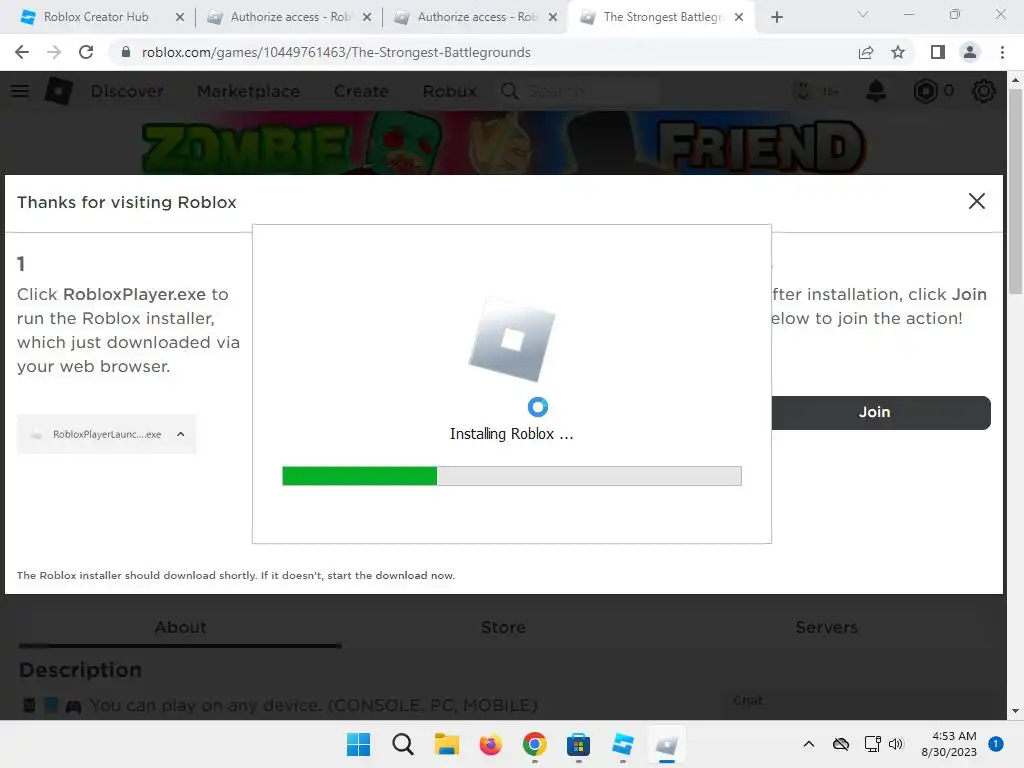
Task: Click the RobloxPlayerLauncher.exe download item
Action: [x=106, y=434]
